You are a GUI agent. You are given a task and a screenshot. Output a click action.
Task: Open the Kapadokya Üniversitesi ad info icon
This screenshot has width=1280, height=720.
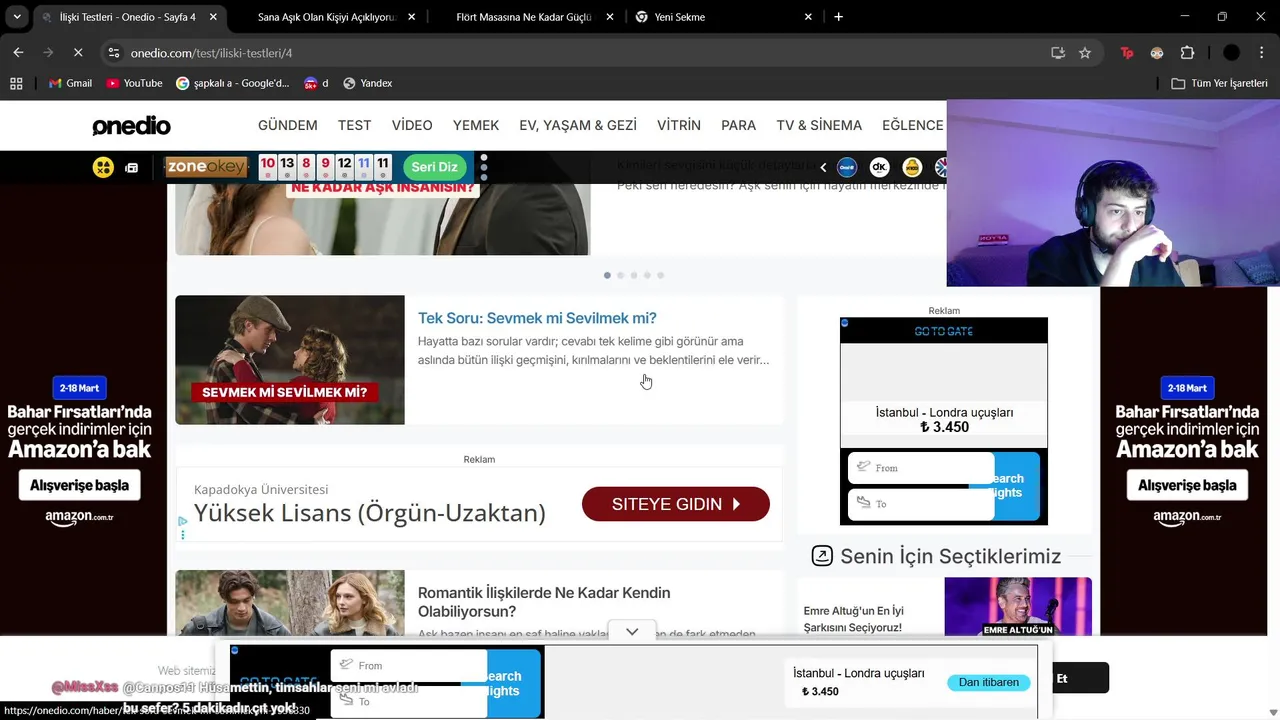pos(182,521)
